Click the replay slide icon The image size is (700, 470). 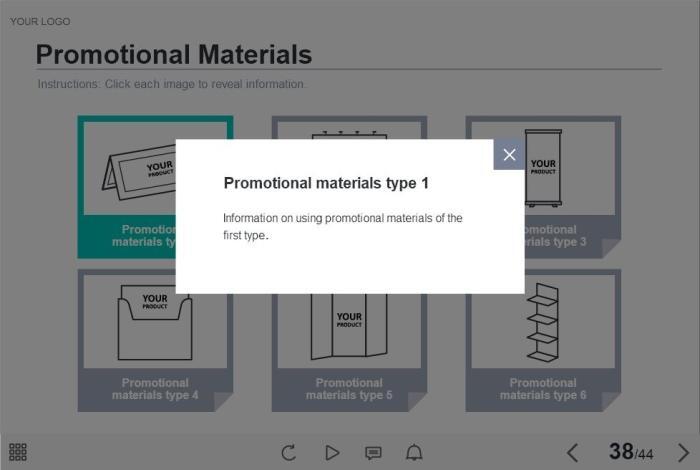coord(289,453)
